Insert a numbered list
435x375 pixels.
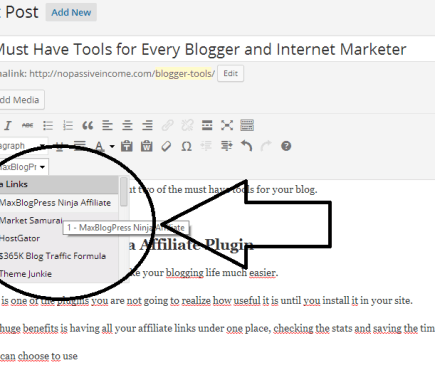[x=68, y=126]
